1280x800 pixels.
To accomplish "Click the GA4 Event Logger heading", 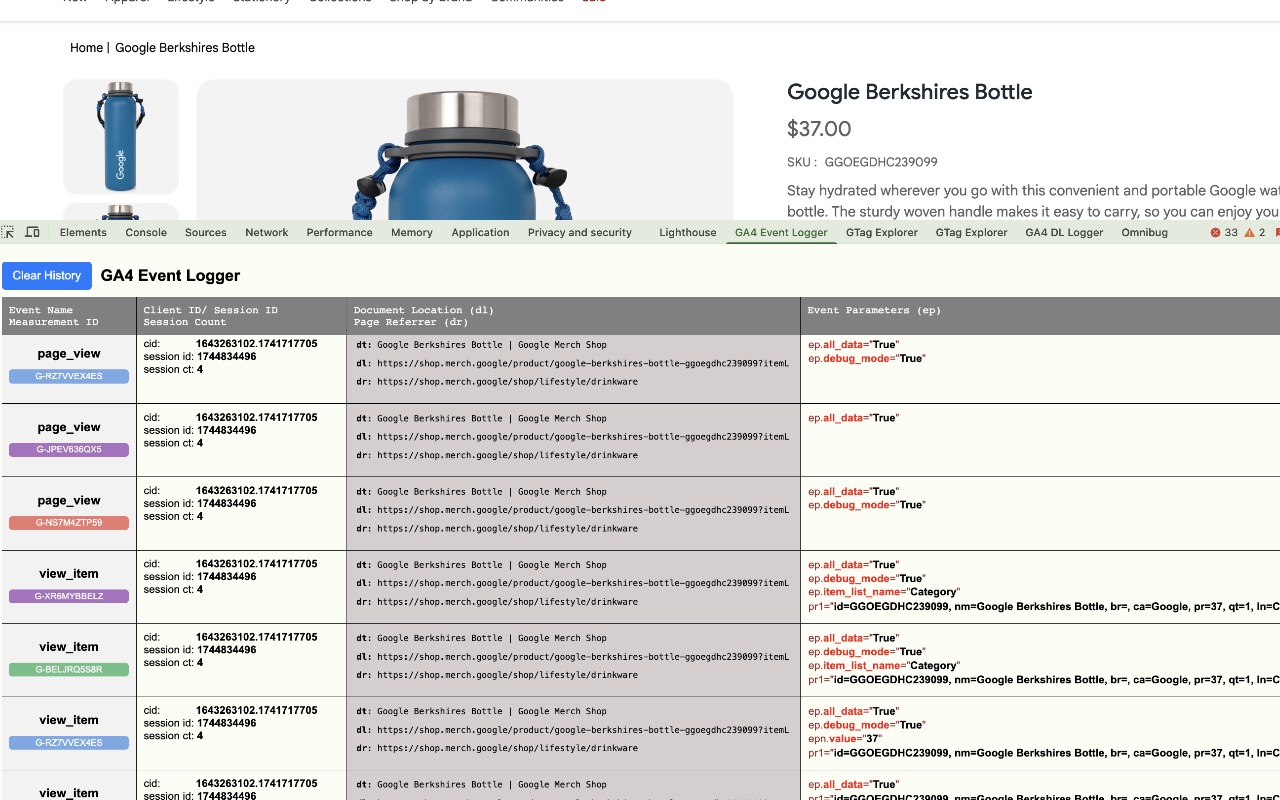I will [x=171, y=276].
